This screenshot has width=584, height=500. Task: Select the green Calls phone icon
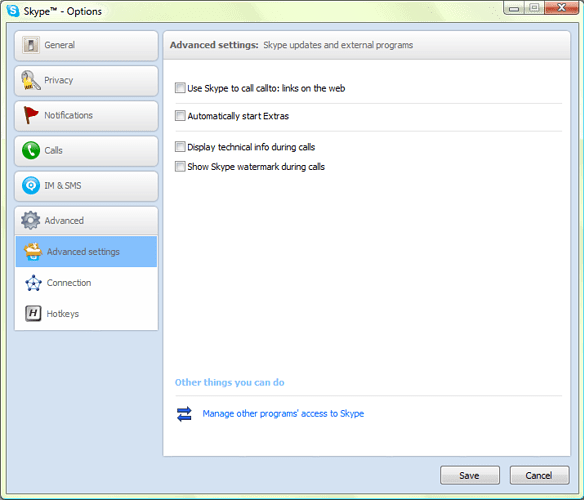(x=31, y=151)
